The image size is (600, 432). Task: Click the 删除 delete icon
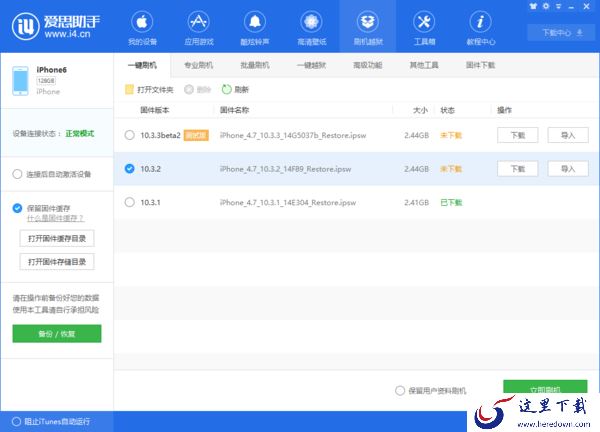click(x=189, y=90)
